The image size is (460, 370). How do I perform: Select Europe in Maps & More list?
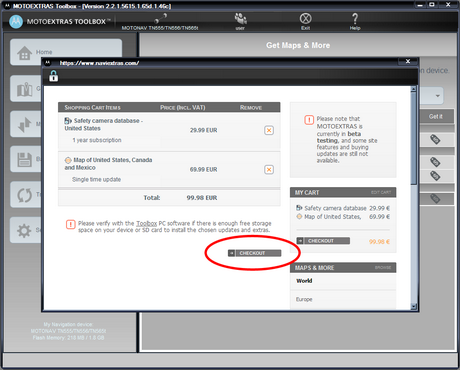304,299
